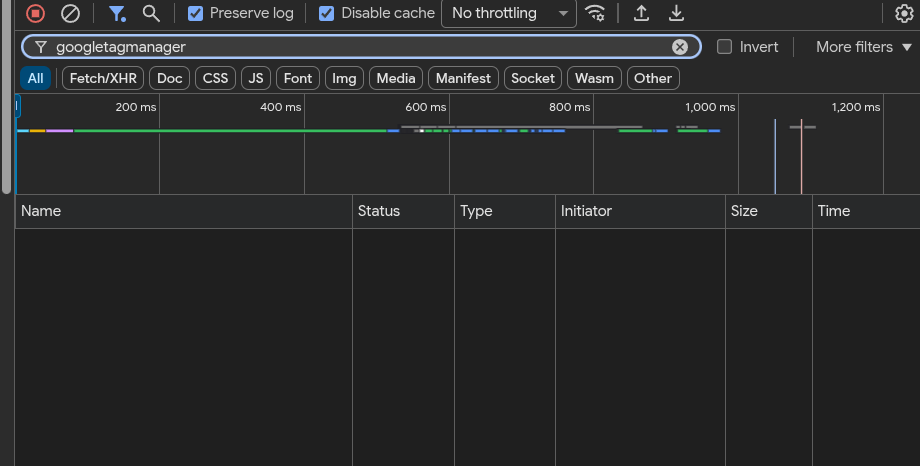Toggle the Disable cache checkbox
Viewport: 920px width, 466px height.
point(326,13)
